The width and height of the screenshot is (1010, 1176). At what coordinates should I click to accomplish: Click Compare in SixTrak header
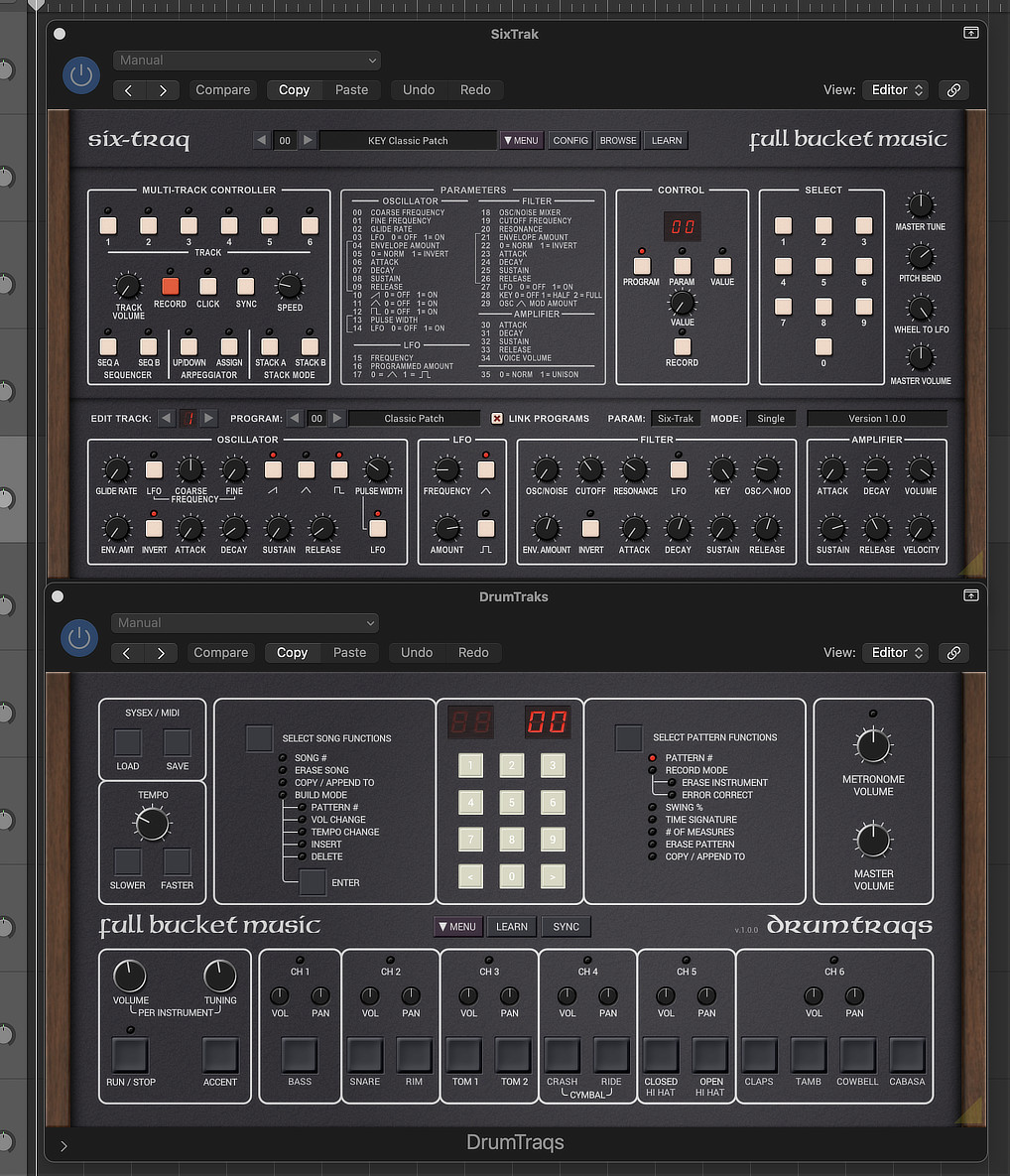click(222, 90)
